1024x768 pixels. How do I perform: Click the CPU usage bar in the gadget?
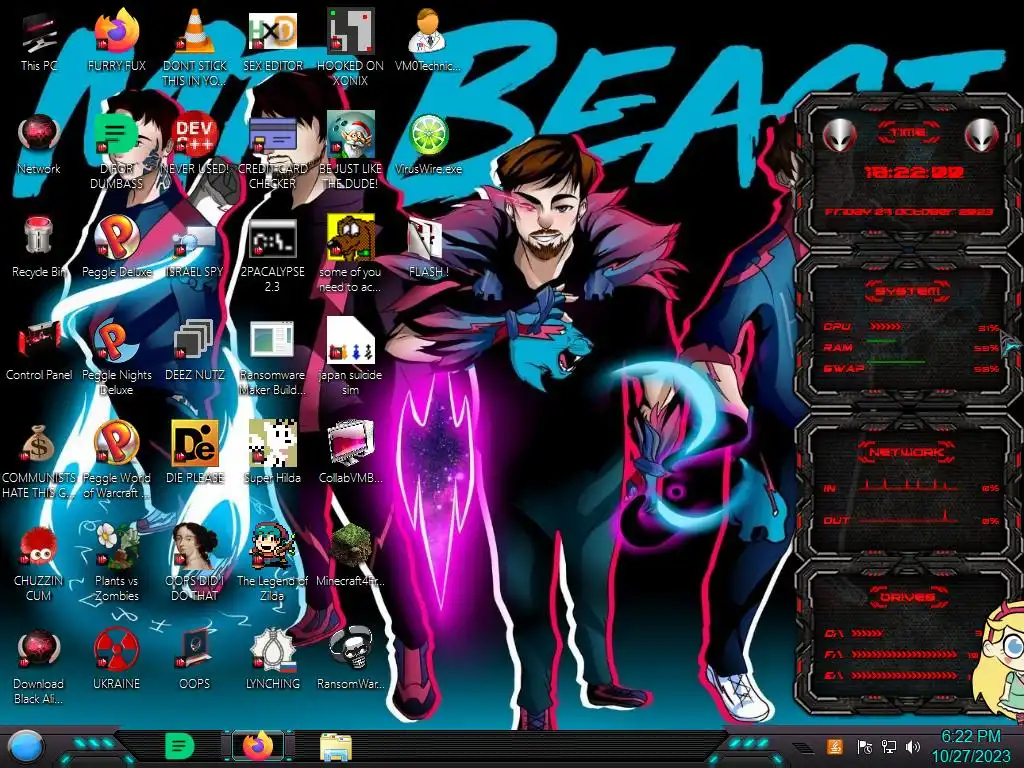[886, 326]
